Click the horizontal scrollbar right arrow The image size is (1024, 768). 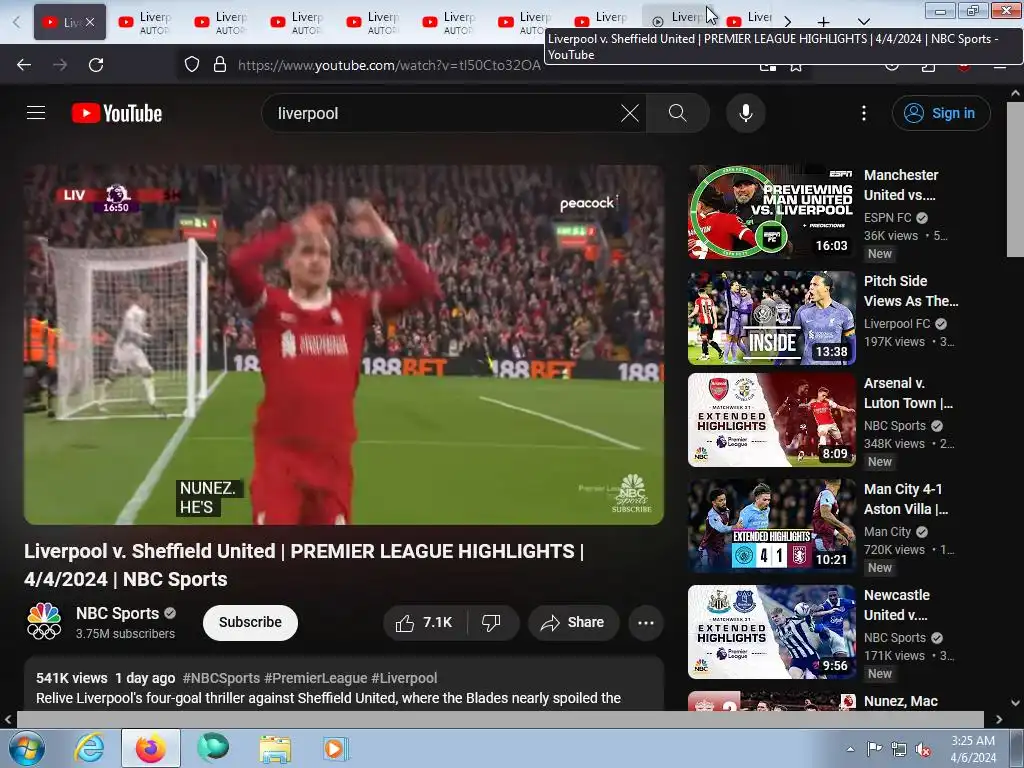click(999, 719)
